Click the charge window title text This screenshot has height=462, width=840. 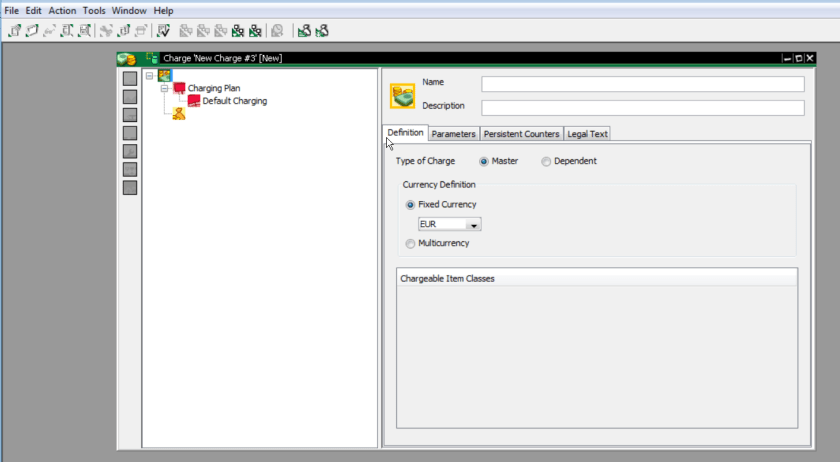pos(222,58)
